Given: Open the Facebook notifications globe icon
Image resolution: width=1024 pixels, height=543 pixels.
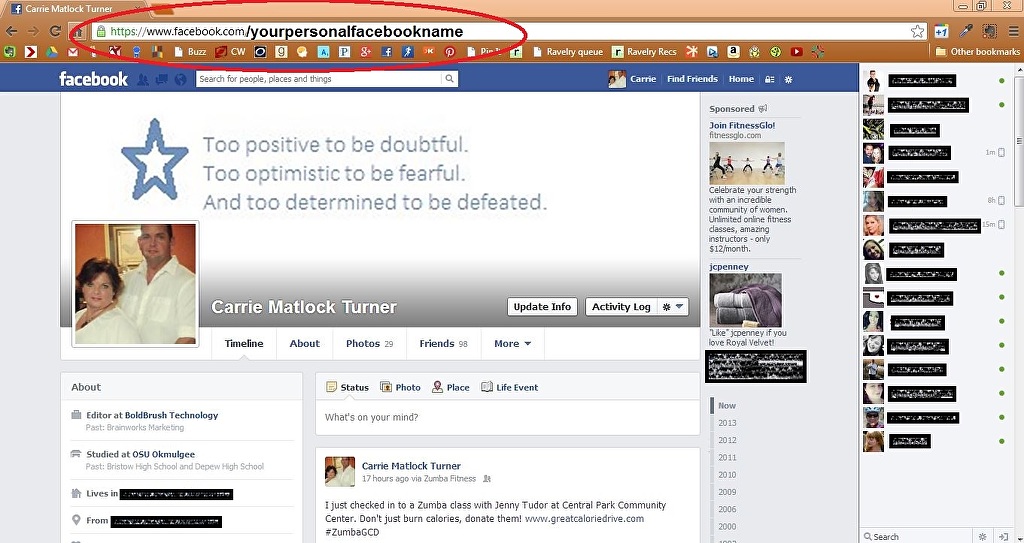Looking at the screenshot, I should pyautogui.click(x=181, y=79).
